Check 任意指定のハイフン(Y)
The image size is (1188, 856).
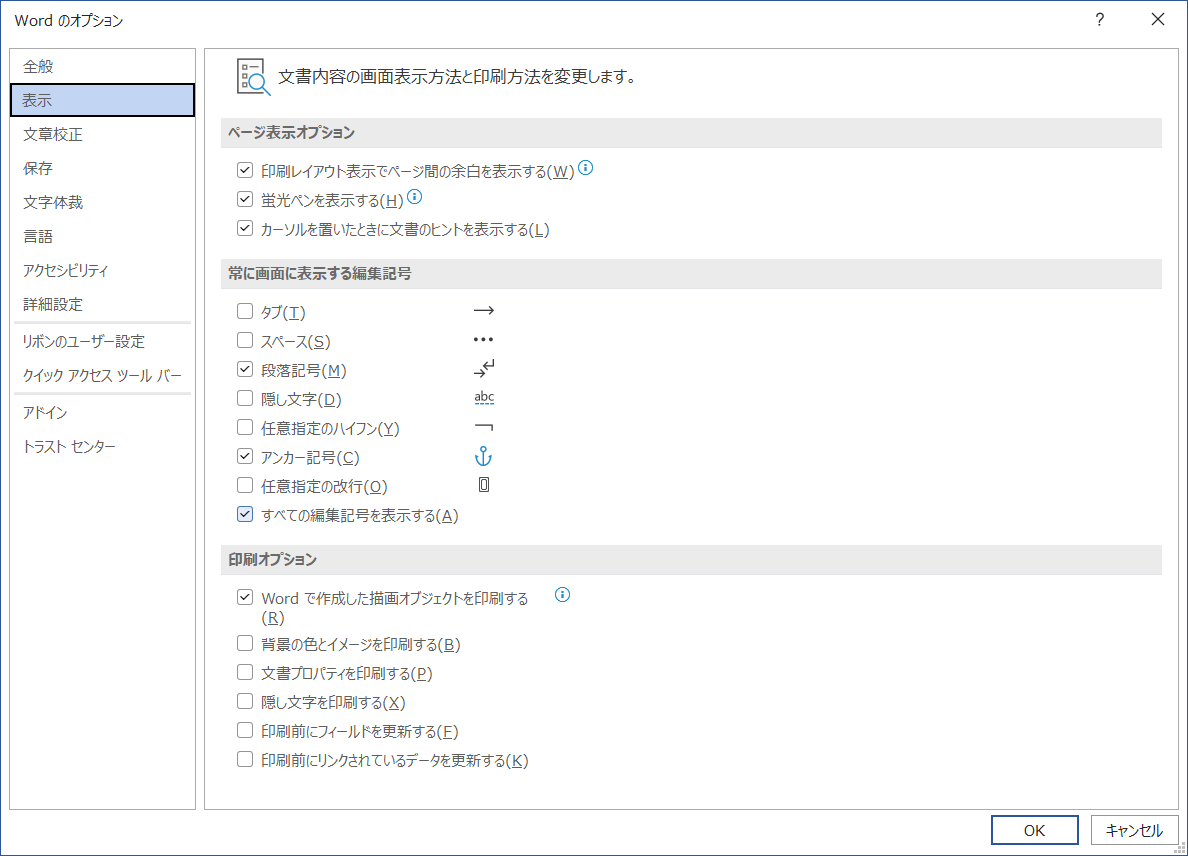(245, 427)
